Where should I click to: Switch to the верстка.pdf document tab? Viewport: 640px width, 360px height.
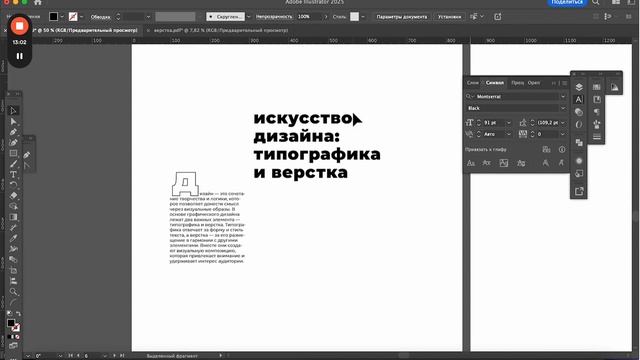[221, 30]
